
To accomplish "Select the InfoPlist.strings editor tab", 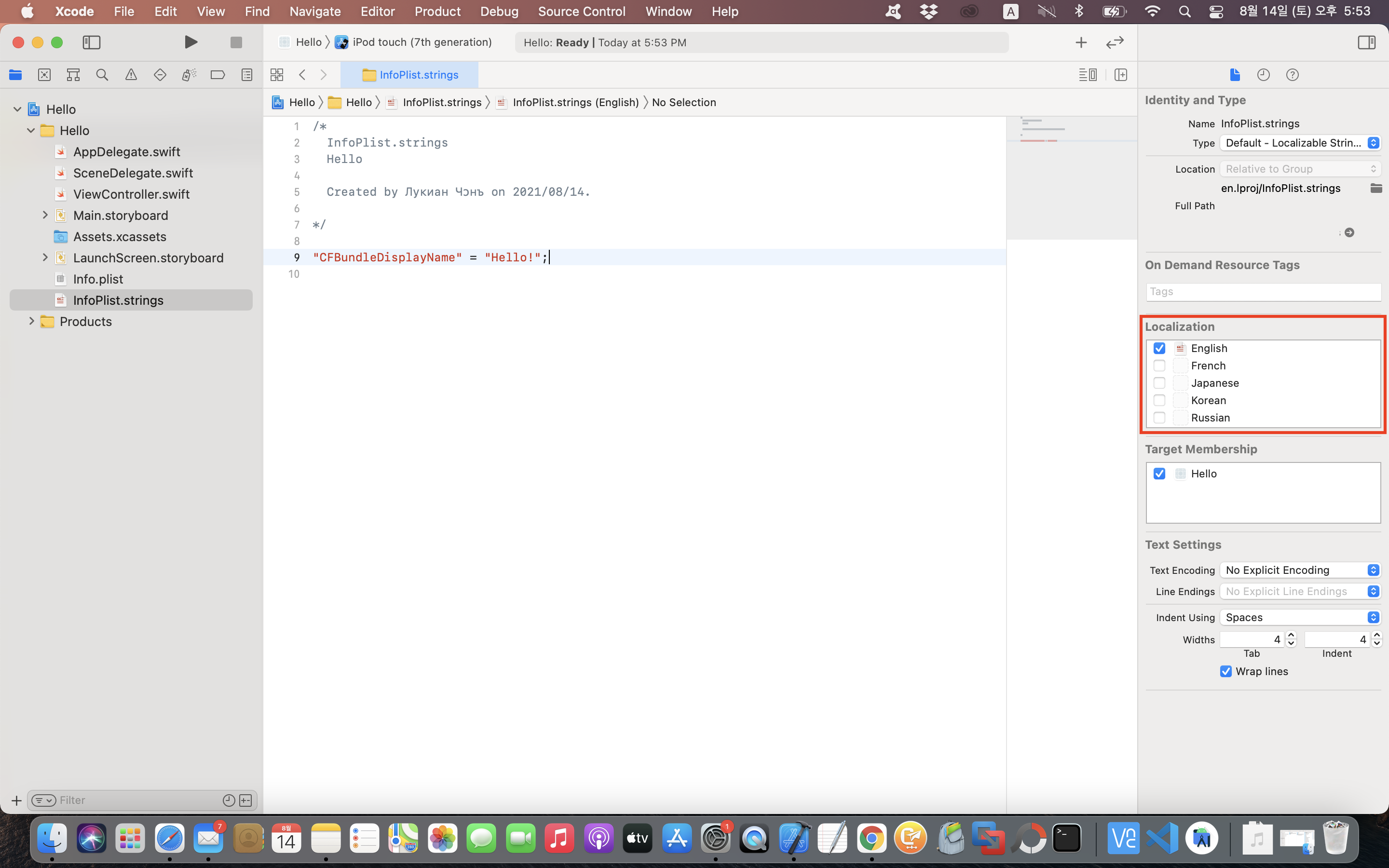I will pos(410,75).
